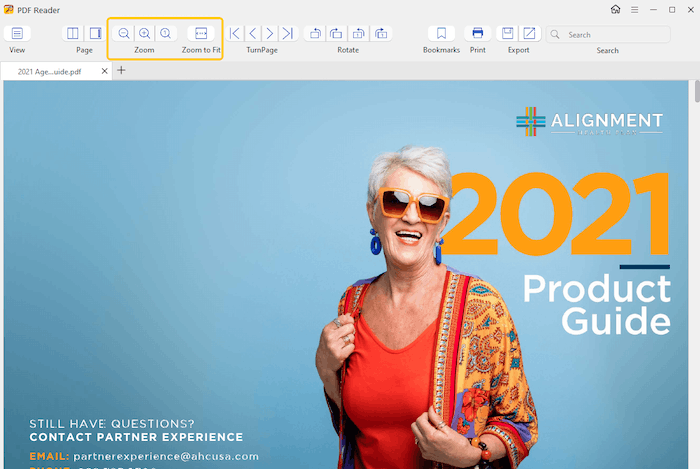Image resolution: width=700 pixels, height=469 pixels.
Task: Click the Zoom to Fit icon
Action: click(x=201, y=33)
